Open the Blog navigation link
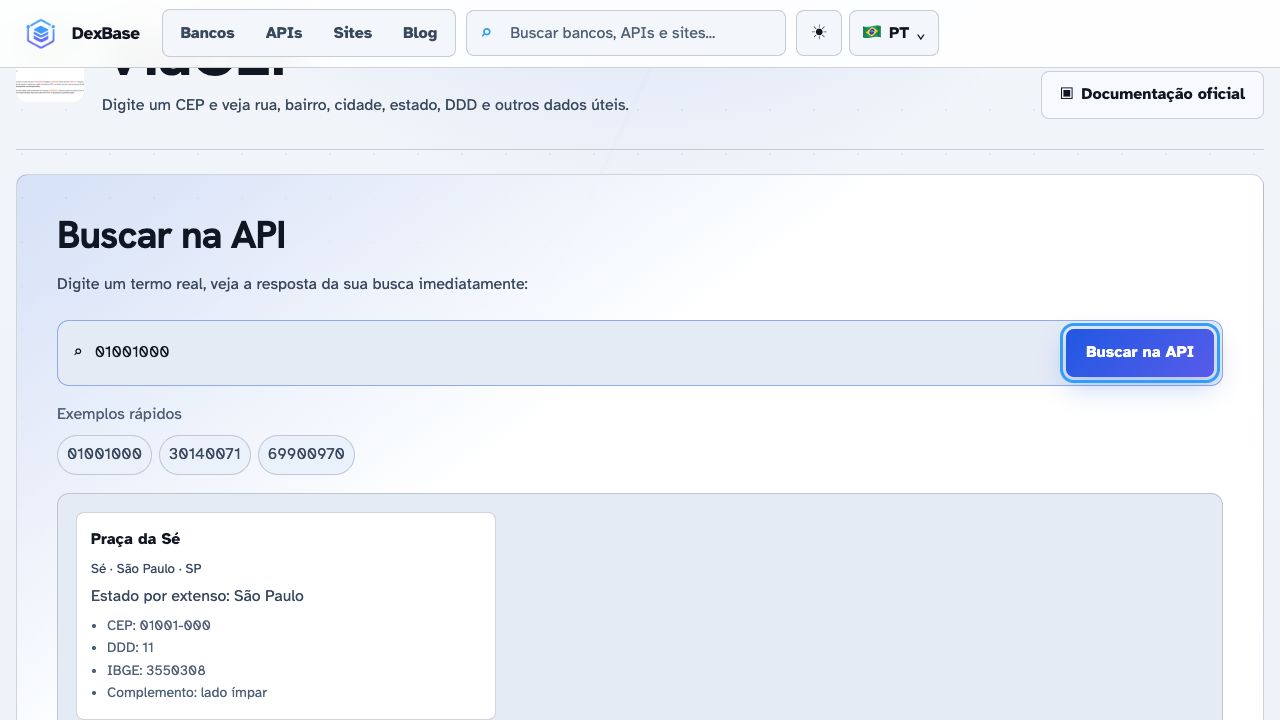Image resolution: width=1280 pixels, height=720 pixels. pyautogui.click(x=420, y=33)
